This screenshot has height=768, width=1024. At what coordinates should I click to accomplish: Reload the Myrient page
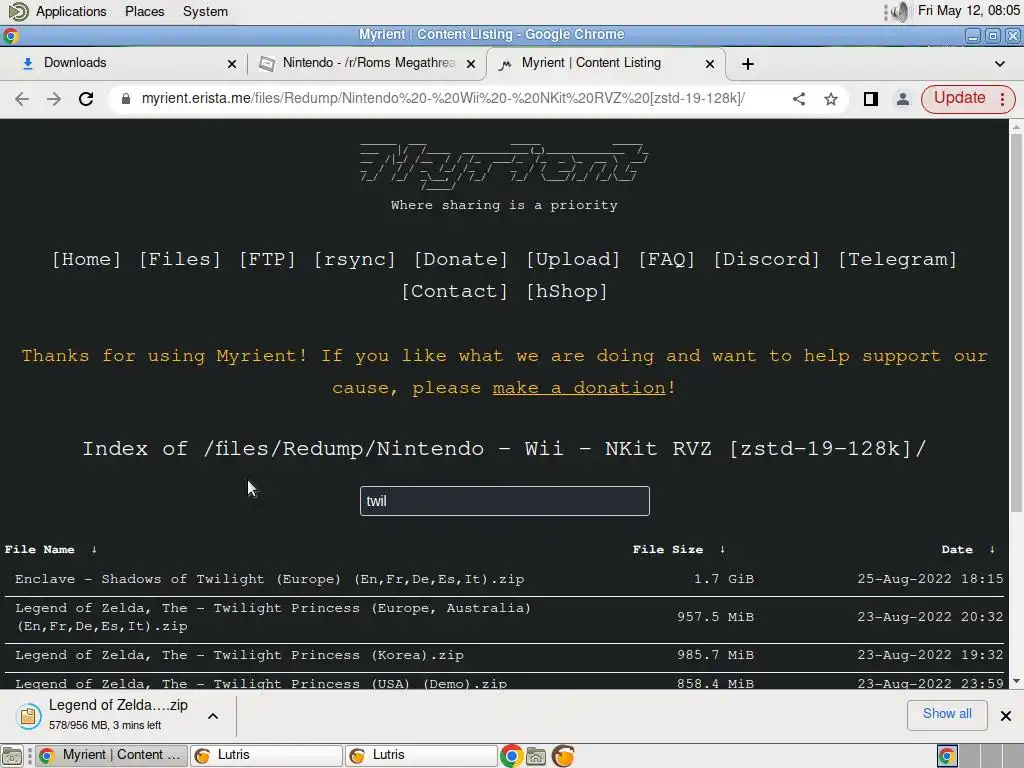coord(86,99)
